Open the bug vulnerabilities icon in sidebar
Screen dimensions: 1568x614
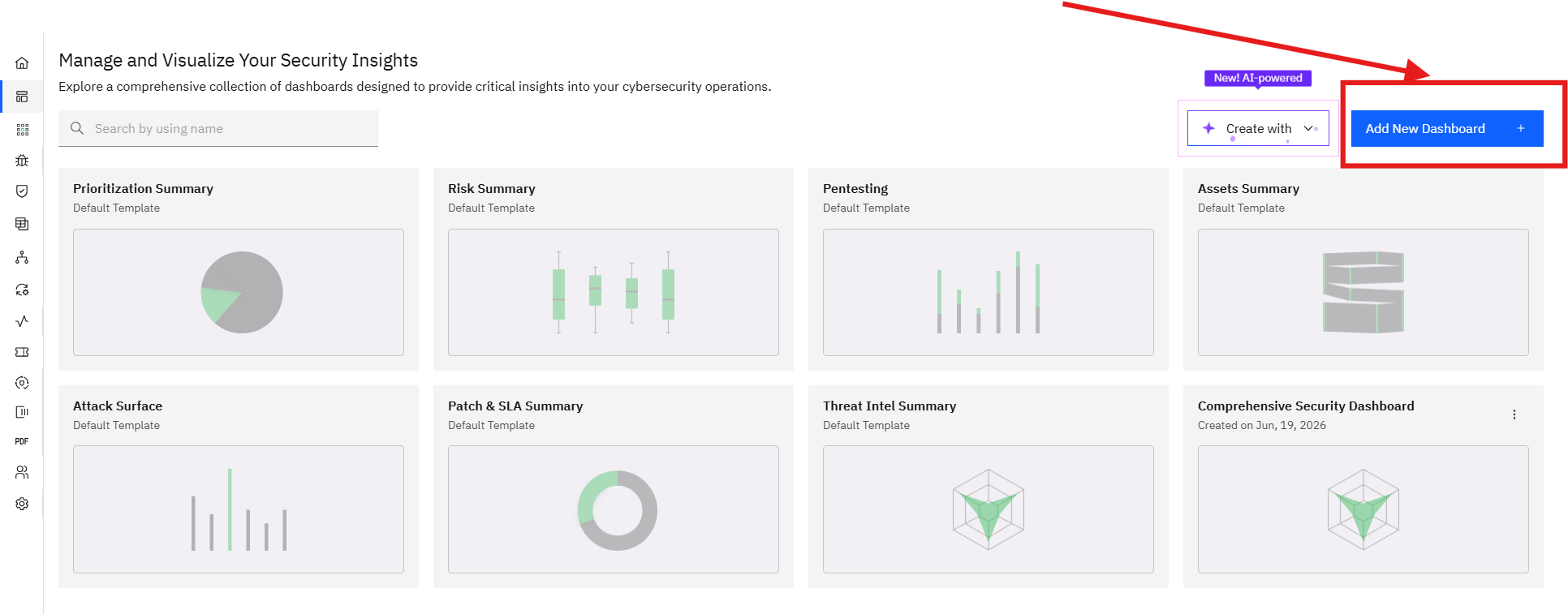click(x=22, y=161)
